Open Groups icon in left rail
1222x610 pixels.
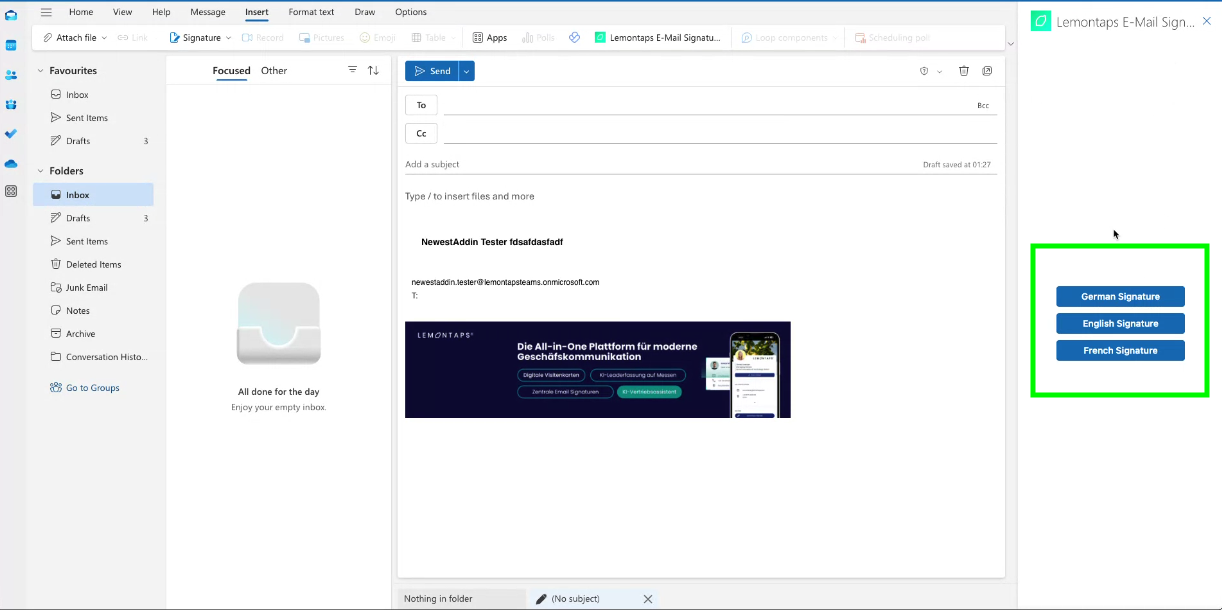pos(11,104)
